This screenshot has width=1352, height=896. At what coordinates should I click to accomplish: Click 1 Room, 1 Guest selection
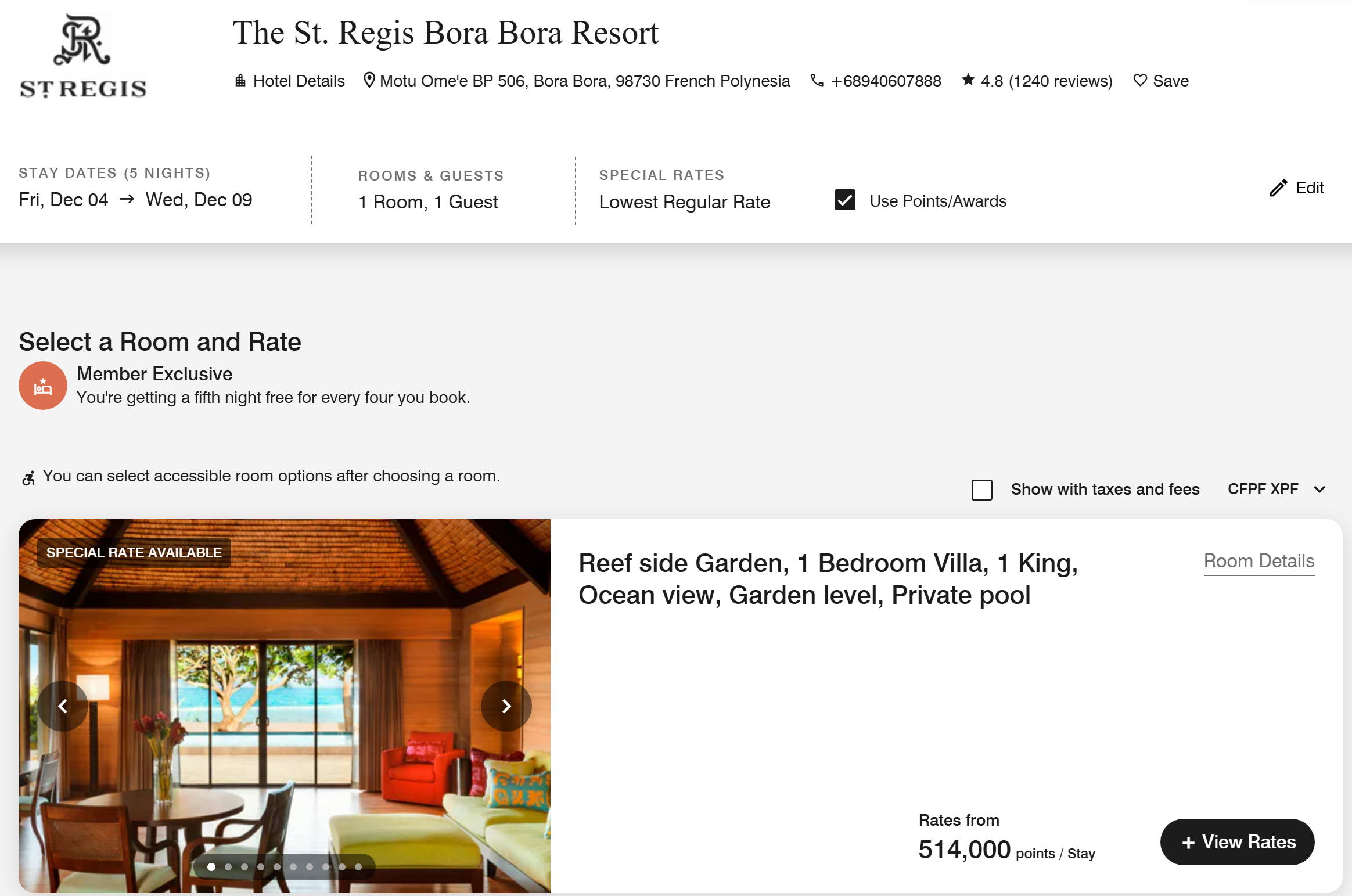pos(428,202)
